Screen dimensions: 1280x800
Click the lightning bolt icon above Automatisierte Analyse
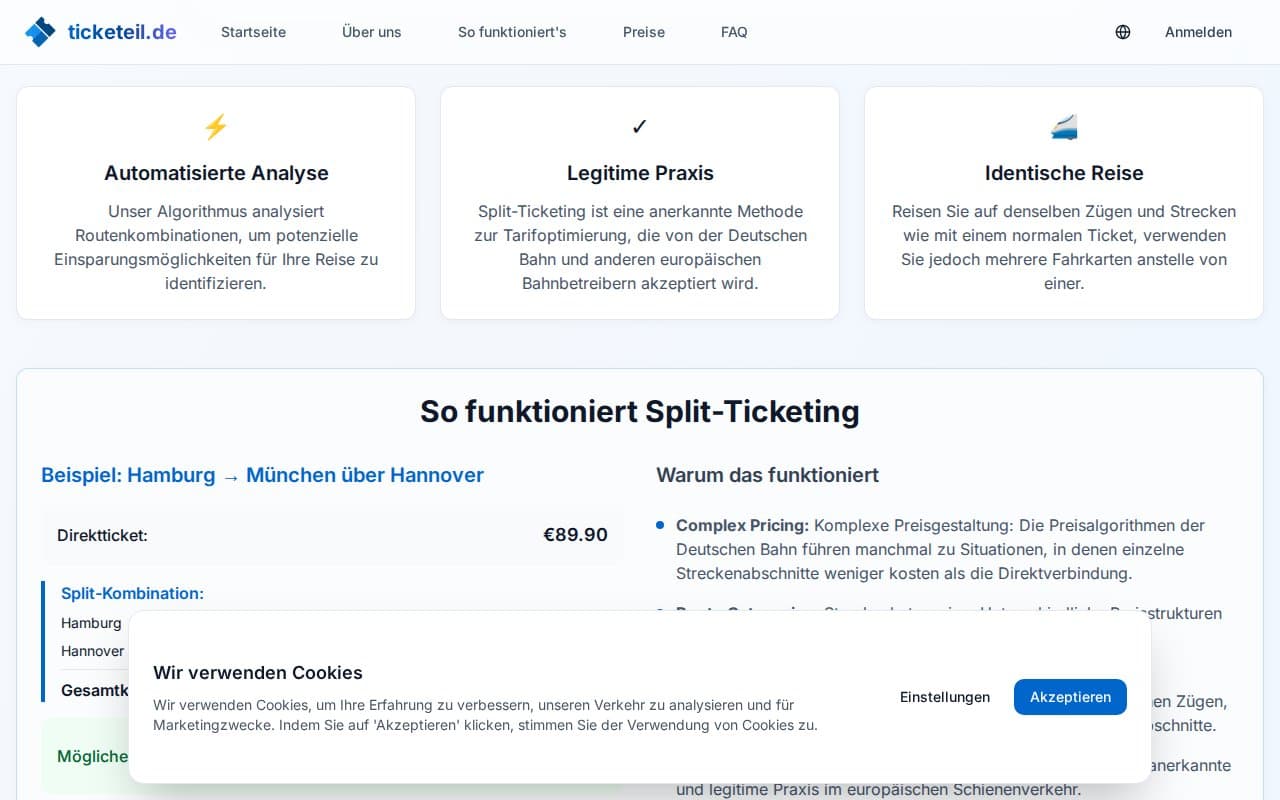click(216, 127)
